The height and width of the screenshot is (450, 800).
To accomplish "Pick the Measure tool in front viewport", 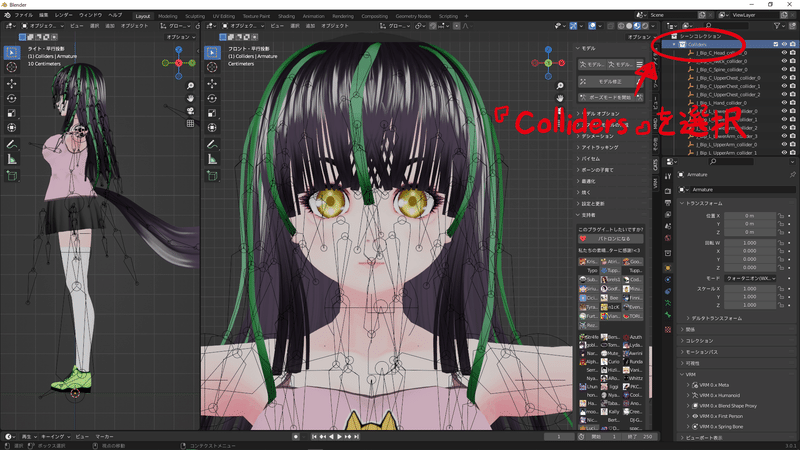I will [x=212, y=160].
